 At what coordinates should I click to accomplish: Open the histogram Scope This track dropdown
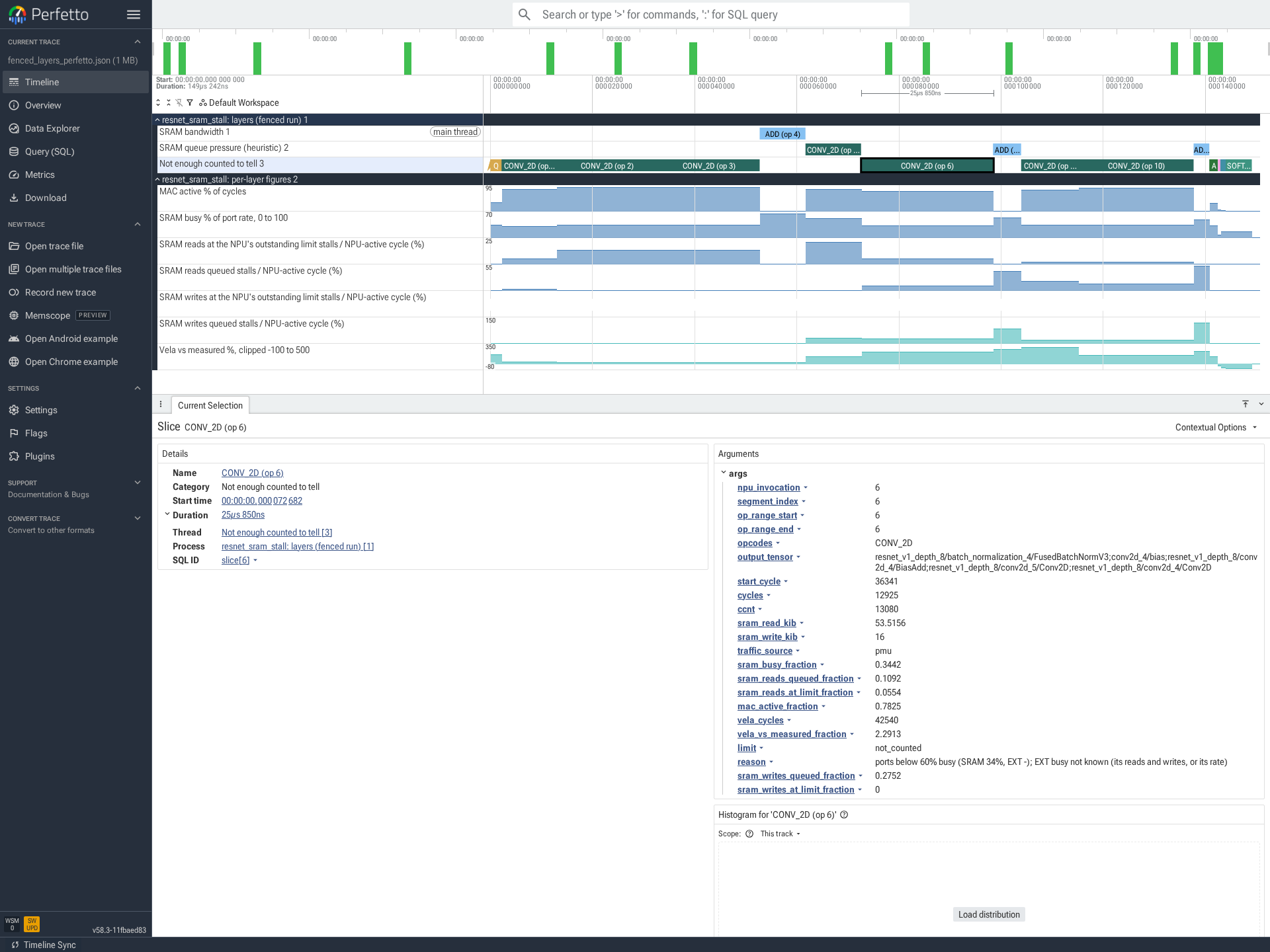point(781,834)
